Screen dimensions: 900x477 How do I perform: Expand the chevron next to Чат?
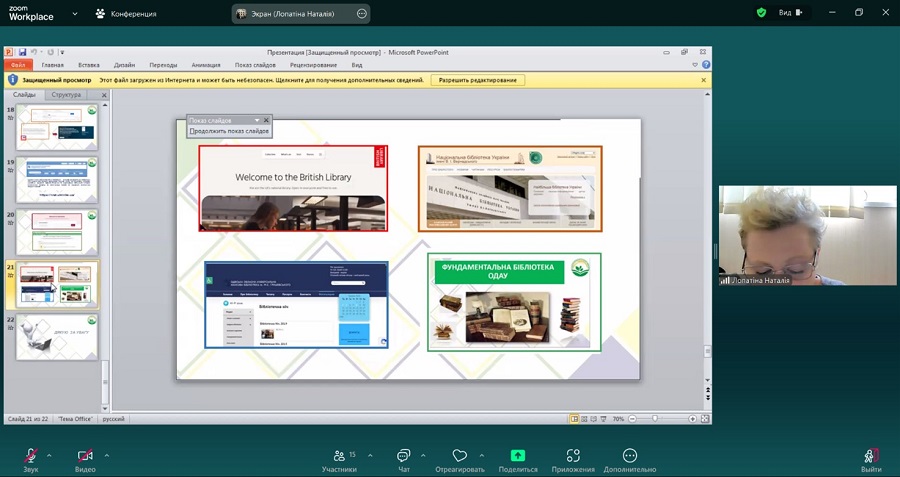pos(423,456)
